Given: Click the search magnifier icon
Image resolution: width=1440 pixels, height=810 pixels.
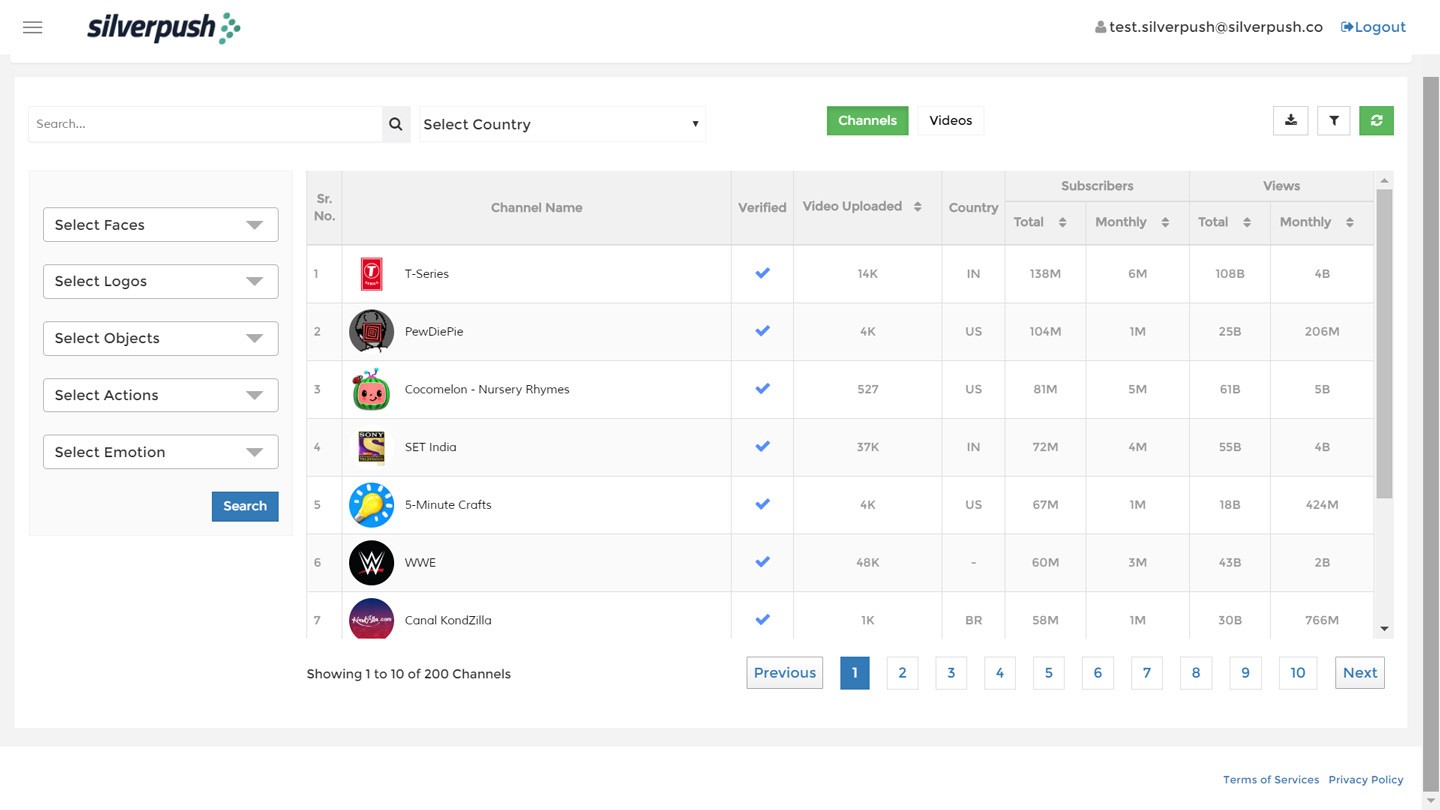Looking at the screenshot, I should tap(396, 124).
